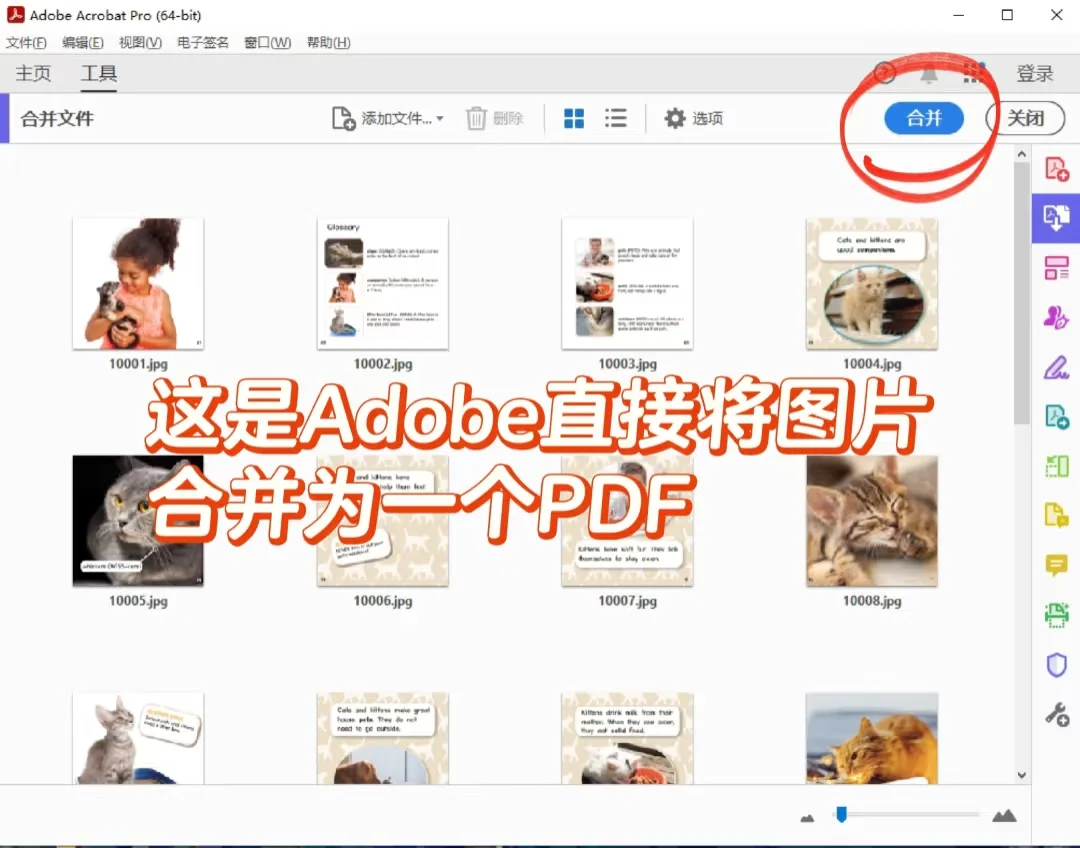Select the Combine Files tool in sidebar
This screenshot has width=1080, height=848.
pyautogui.click(x=1056, y=218)
